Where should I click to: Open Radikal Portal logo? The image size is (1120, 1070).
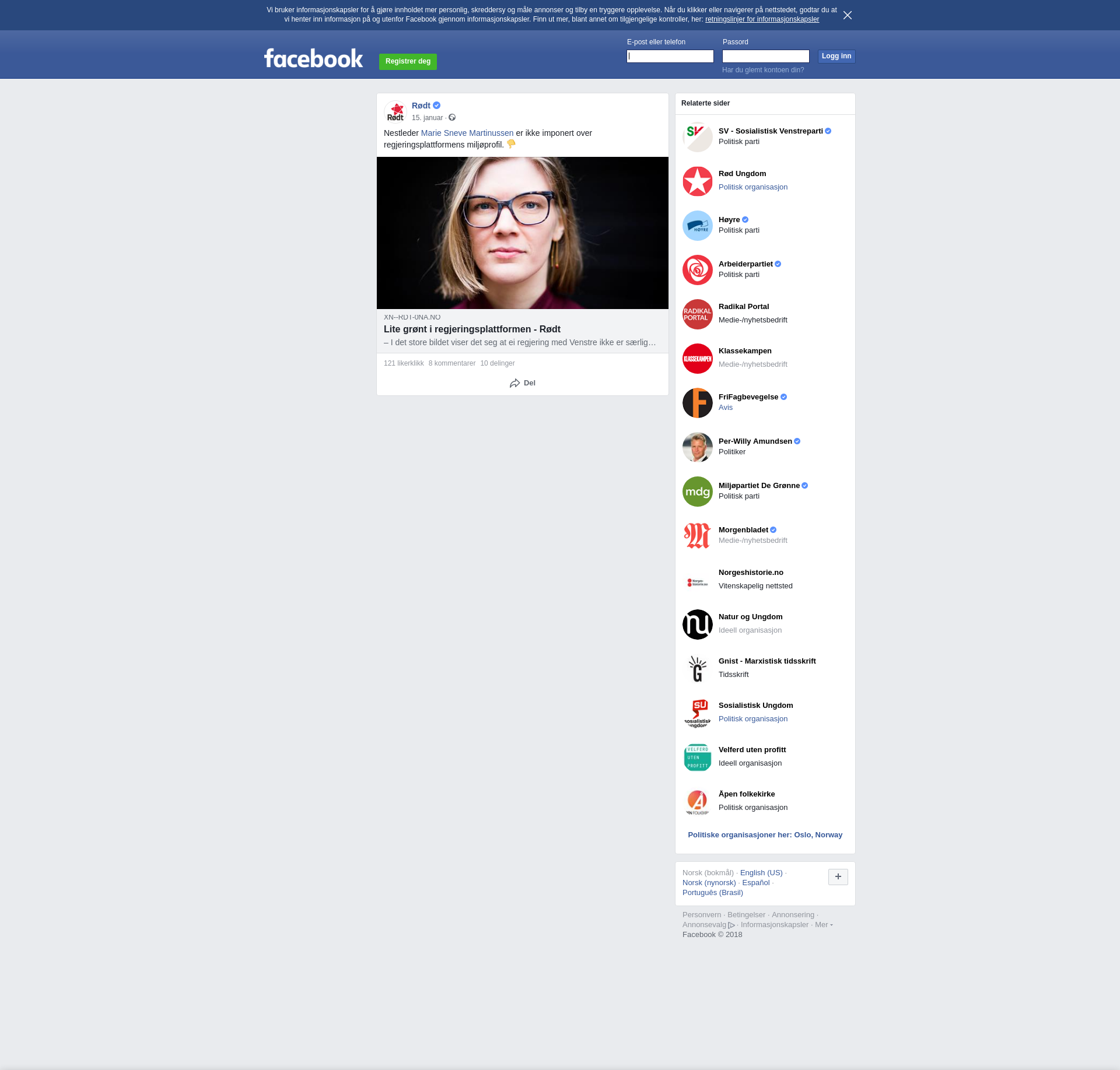click(698, 314)
